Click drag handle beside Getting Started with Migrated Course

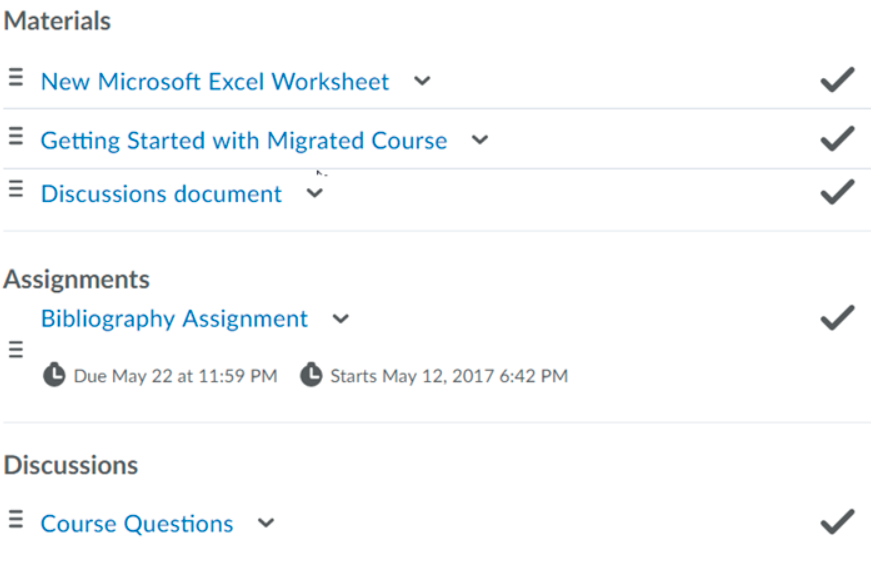coord(16,136)
